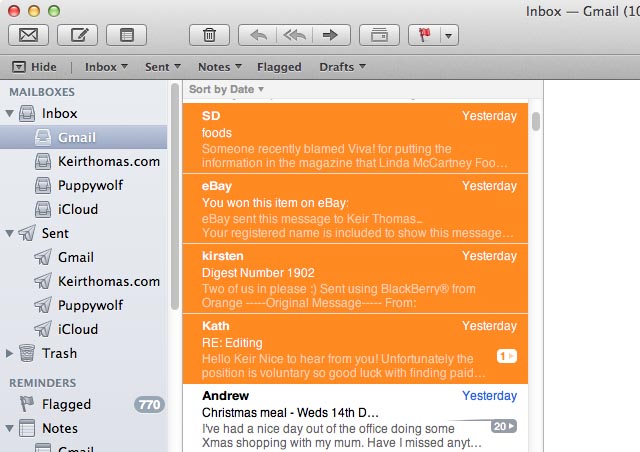
Task: Create a new note from toolbar
Action: (126, 35)
